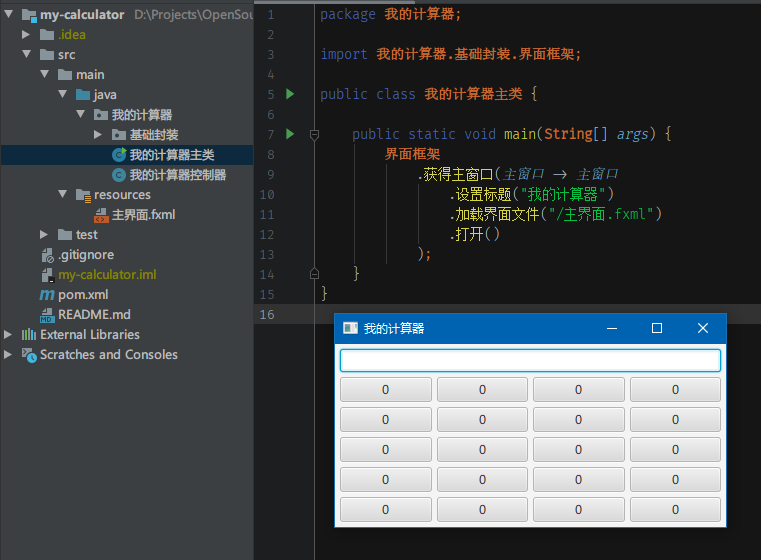Image resolution: width=761 pixels, height=560 pixels.
Task: Click the External Libraries icon
Action: [29, 334]
